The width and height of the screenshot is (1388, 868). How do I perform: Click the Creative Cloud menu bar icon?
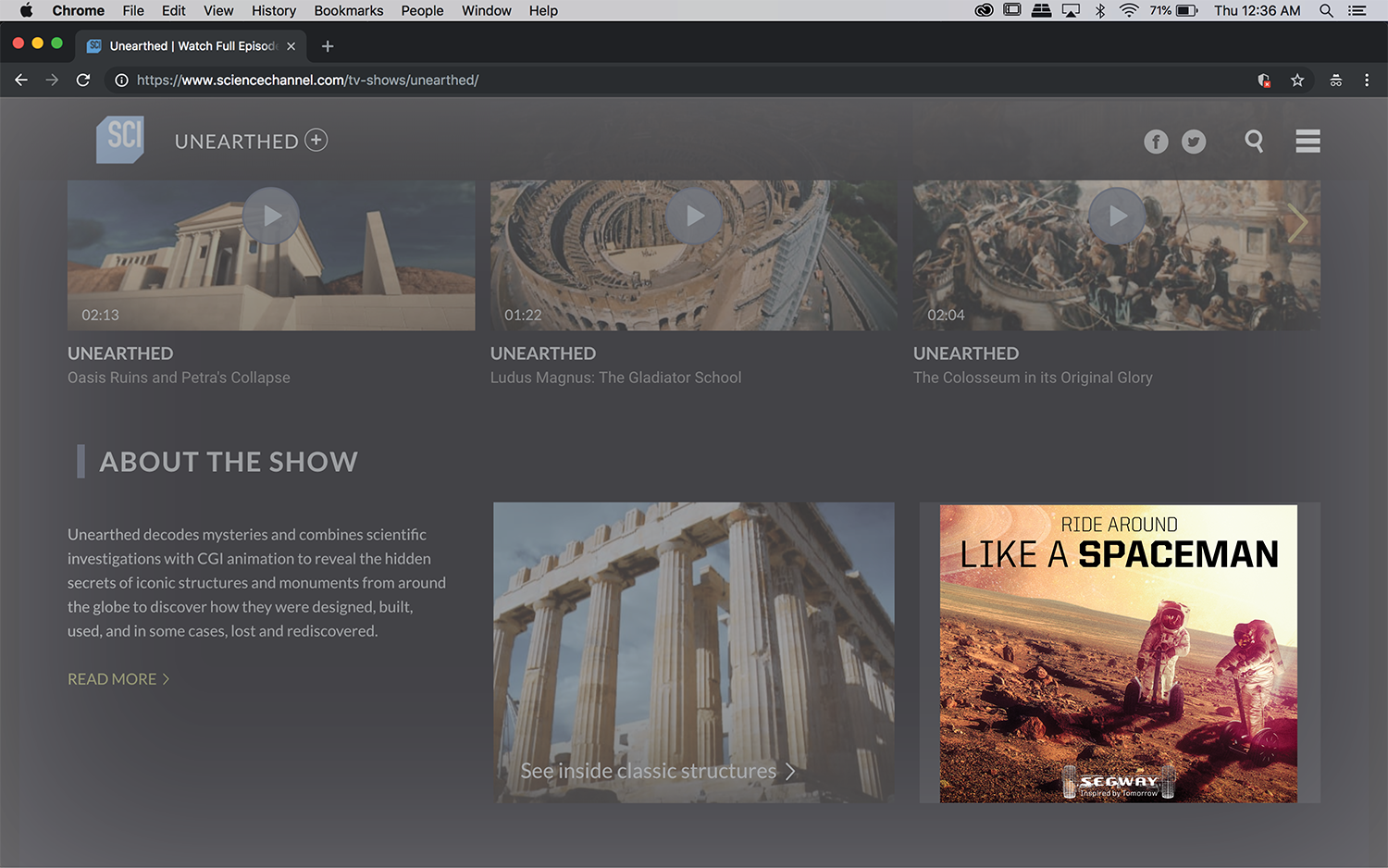(x=984, y=10)
